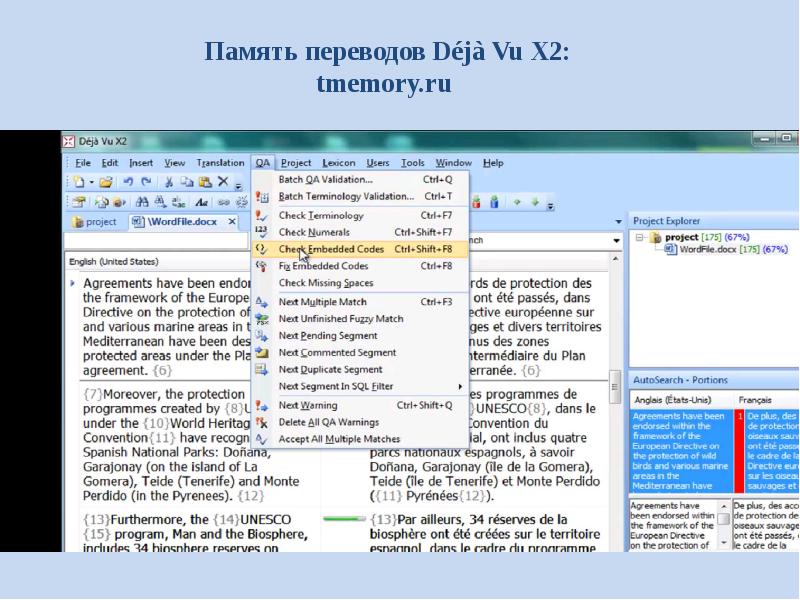Screen dimensions: 800x600
Task: Click the Delete X toolbar icon
Action: [222, 182]
